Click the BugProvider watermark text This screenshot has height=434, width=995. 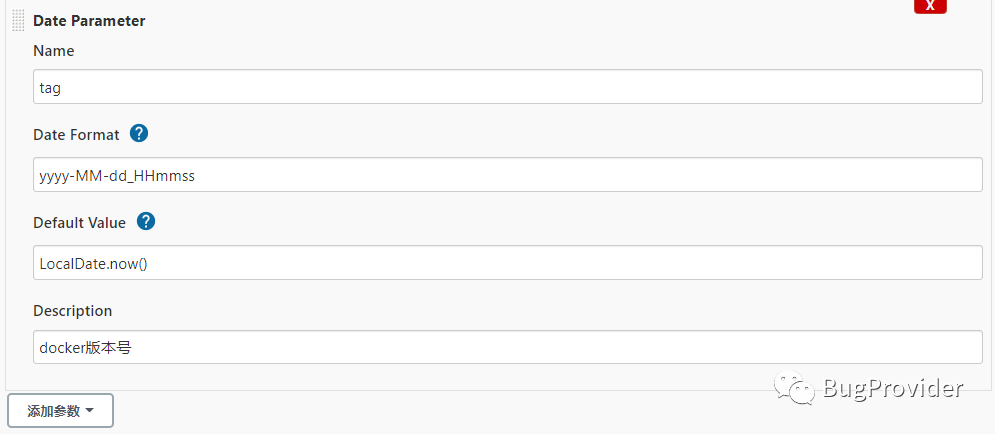pos(892,388)
